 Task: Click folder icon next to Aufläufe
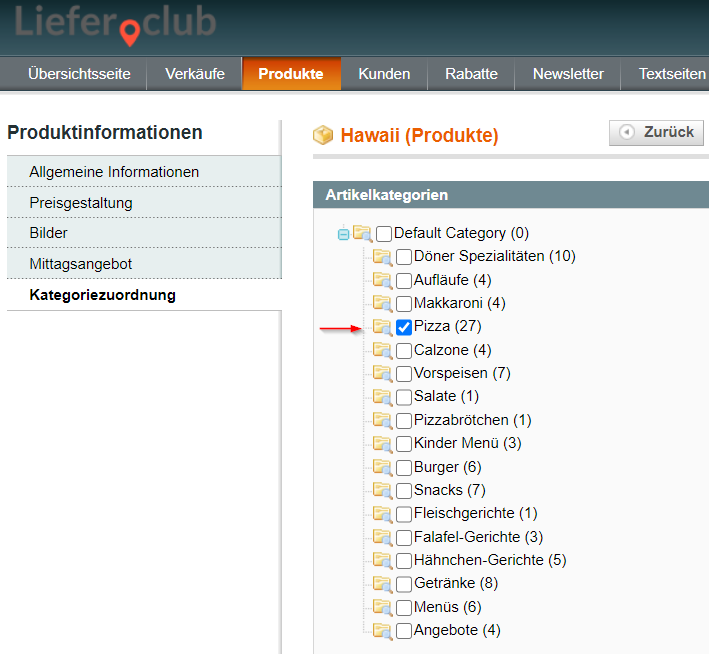(x=383, y=280)
